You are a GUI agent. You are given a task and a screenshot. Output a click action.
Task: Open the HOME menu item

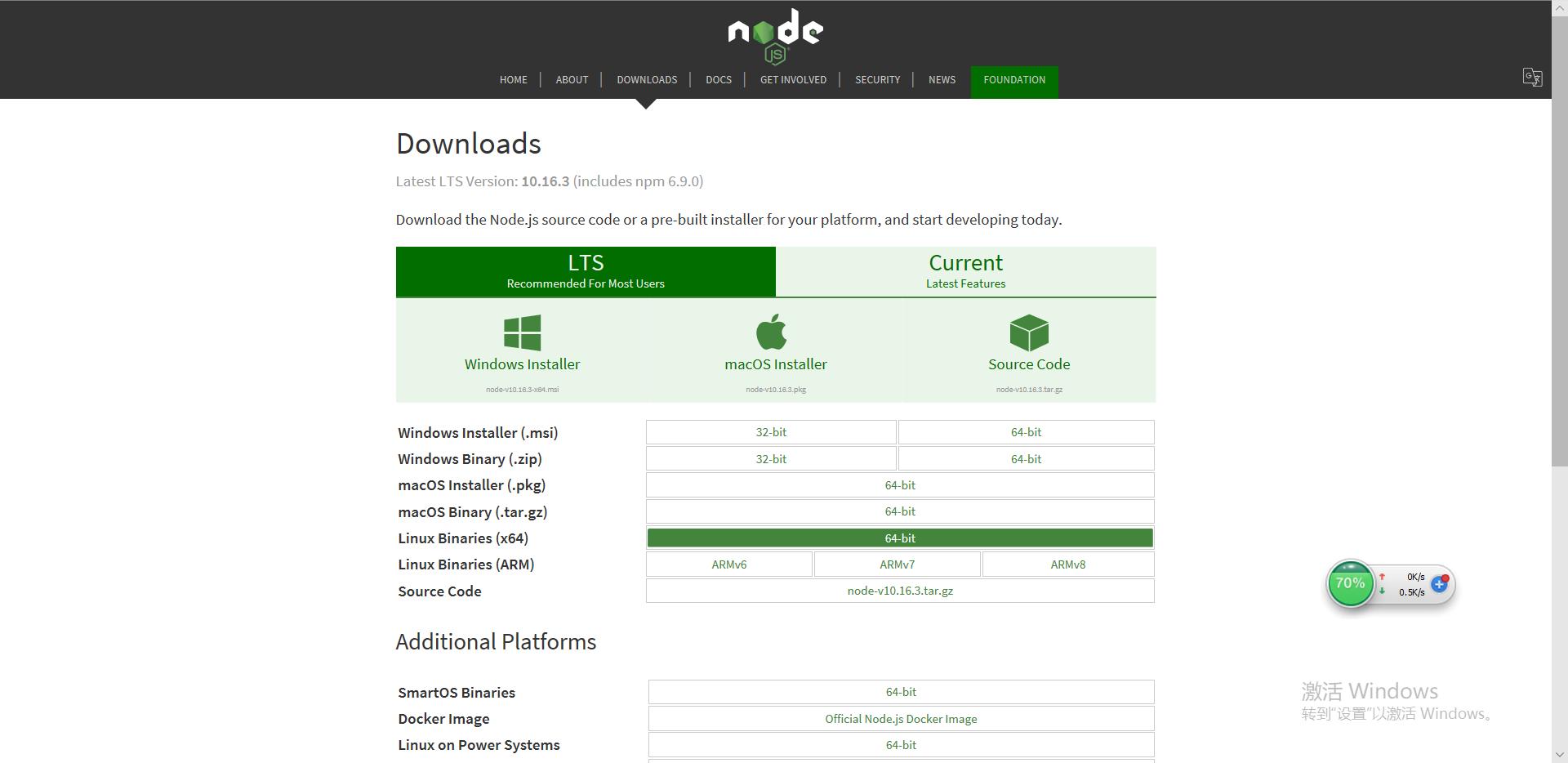[x=514, y=80]
